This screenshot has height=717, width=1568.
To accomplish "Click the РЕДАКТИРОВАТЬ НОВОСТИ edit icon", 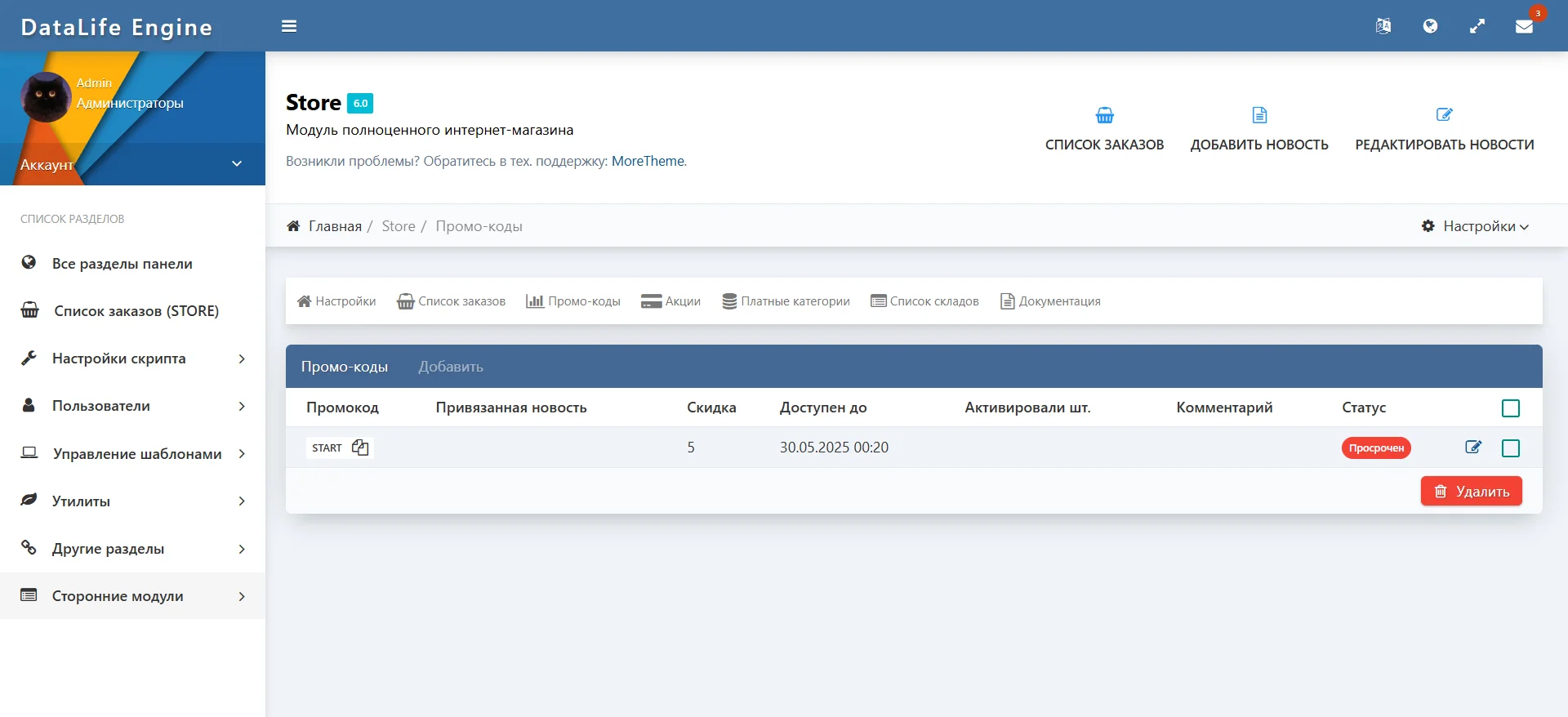I will point(1445,114).
